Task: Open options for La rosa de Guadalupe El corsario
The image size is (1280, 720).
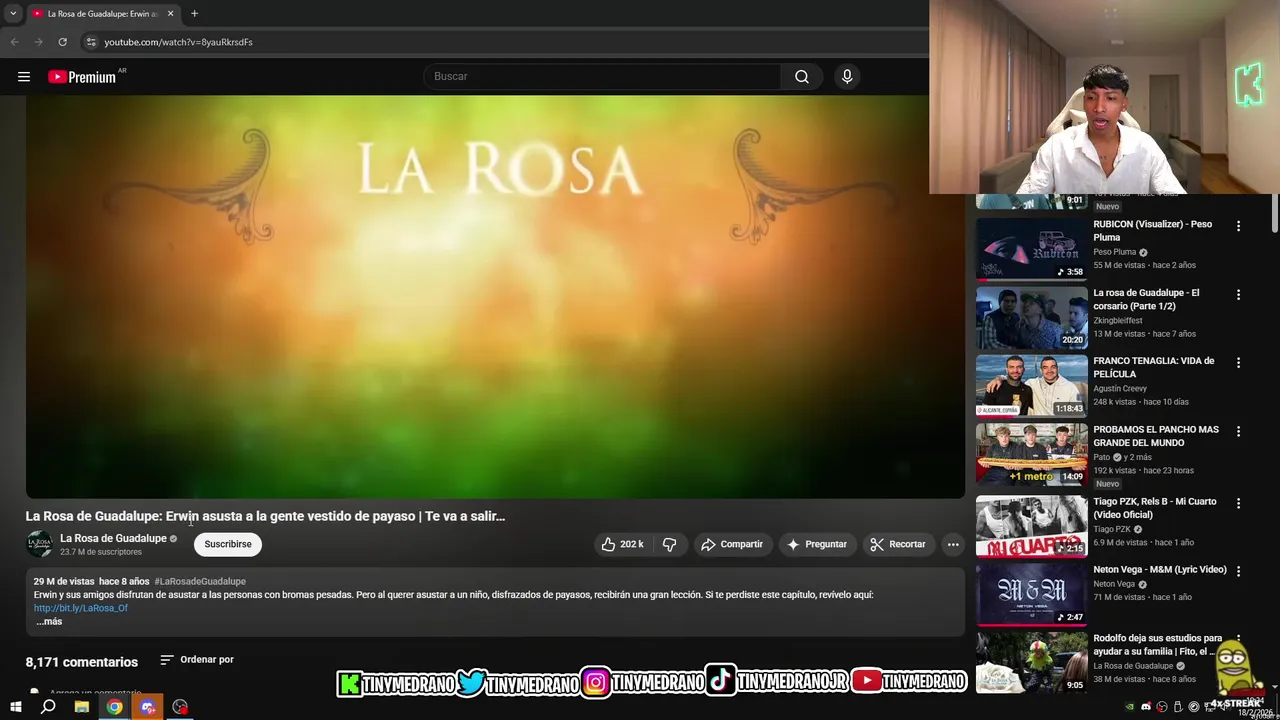Action: [1238, 295]
